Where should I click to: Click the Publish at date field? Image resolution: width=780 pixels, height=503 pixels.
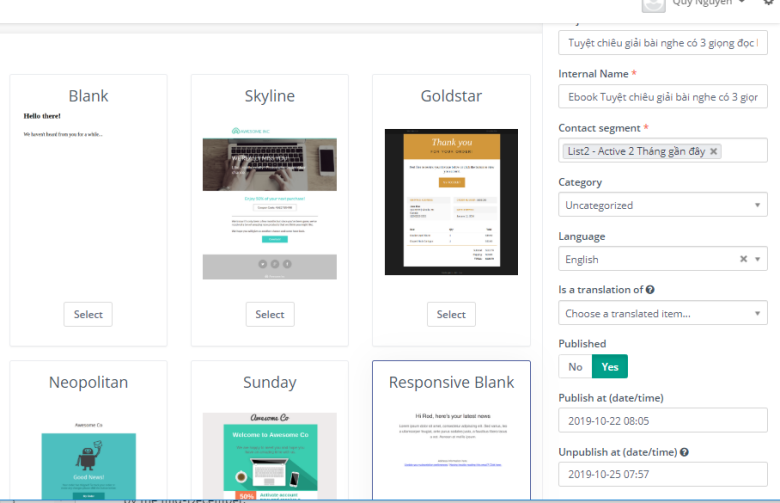(662, 421)
